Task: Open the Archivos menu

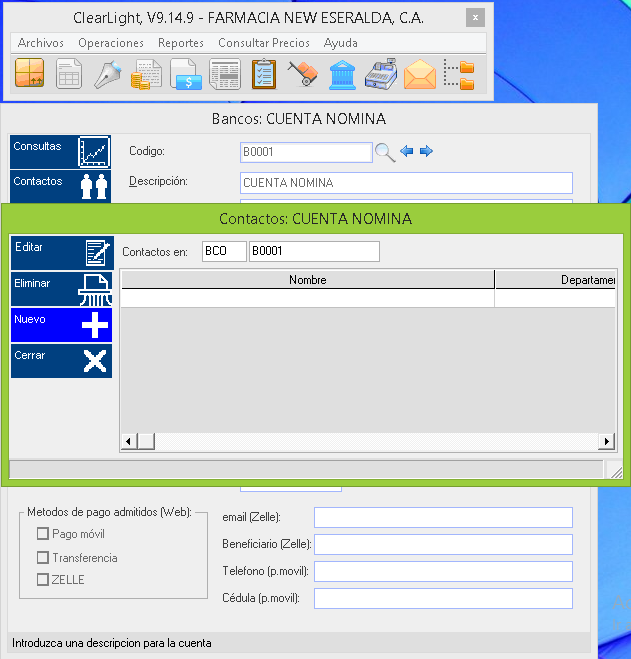Action: 41,43
